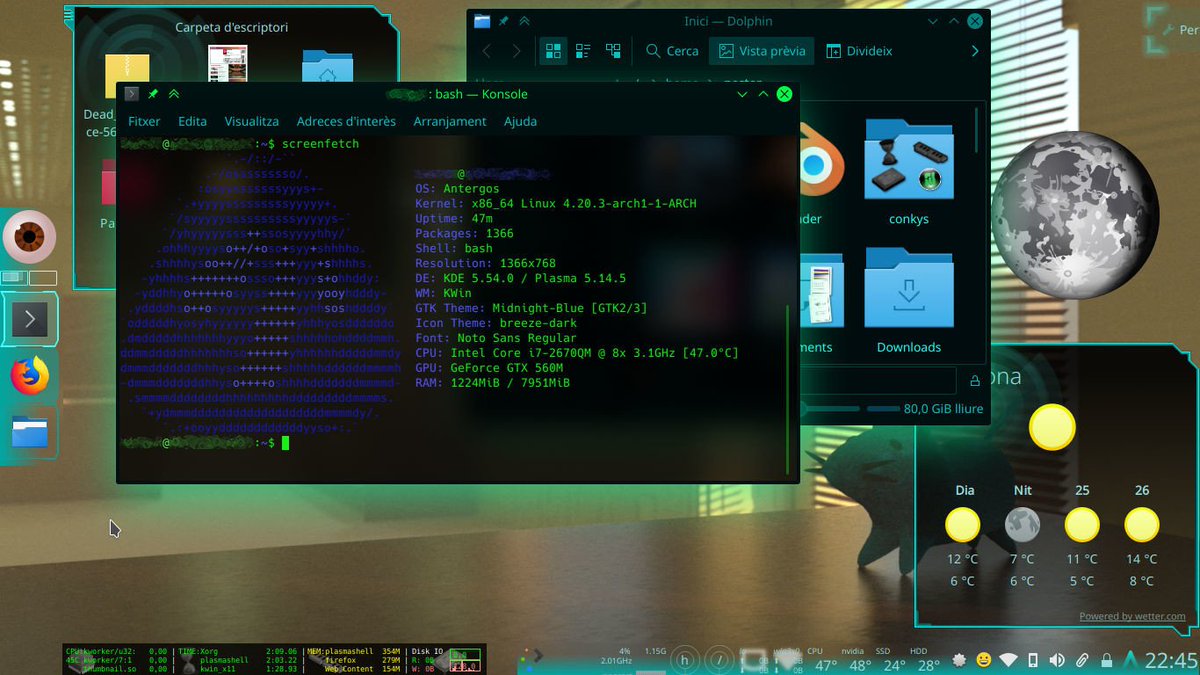Click the 80,0 GiB lliure space text

pos(943,409)
